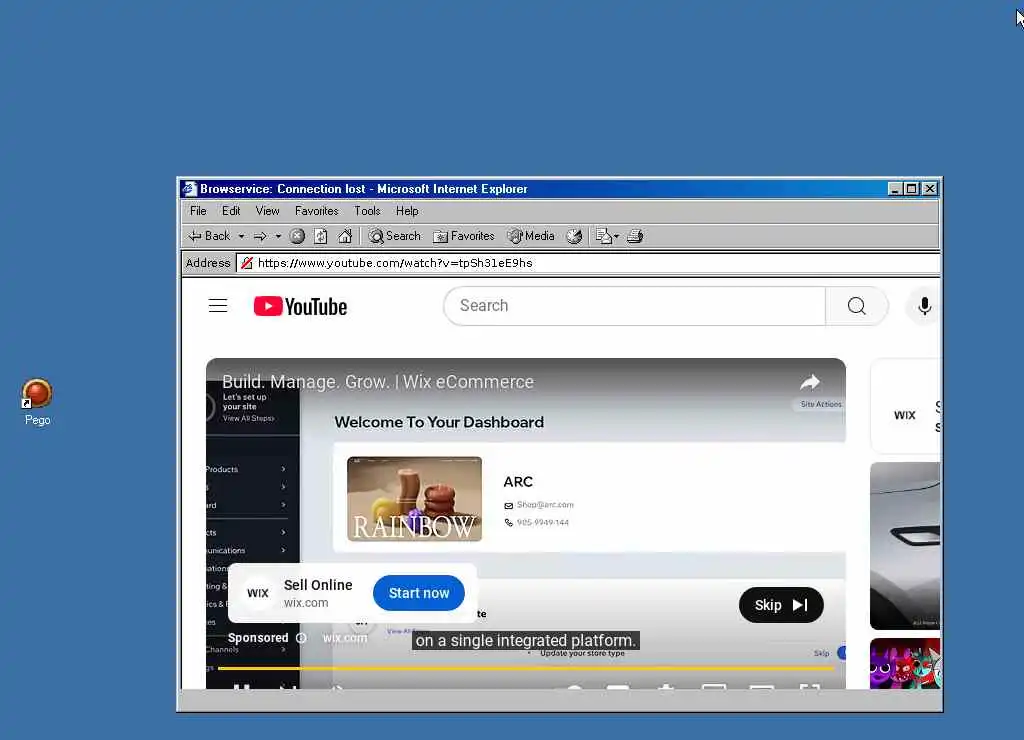Viewport: 1024px width, 740px height.
Task: Click the Sponsored info circle icon
Action: pyautogui.click(x=301, y=638)
